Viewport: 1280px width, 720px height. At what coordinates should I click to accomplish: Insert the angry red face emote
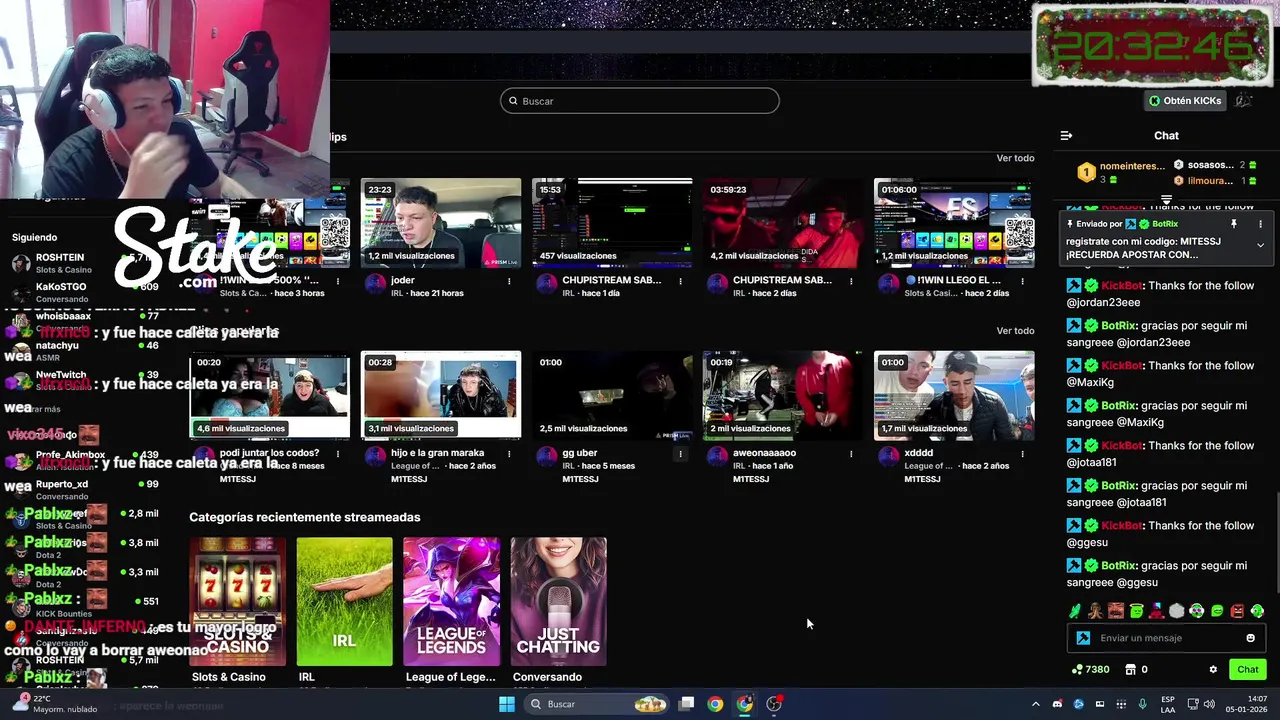[x=1237, y=611]
